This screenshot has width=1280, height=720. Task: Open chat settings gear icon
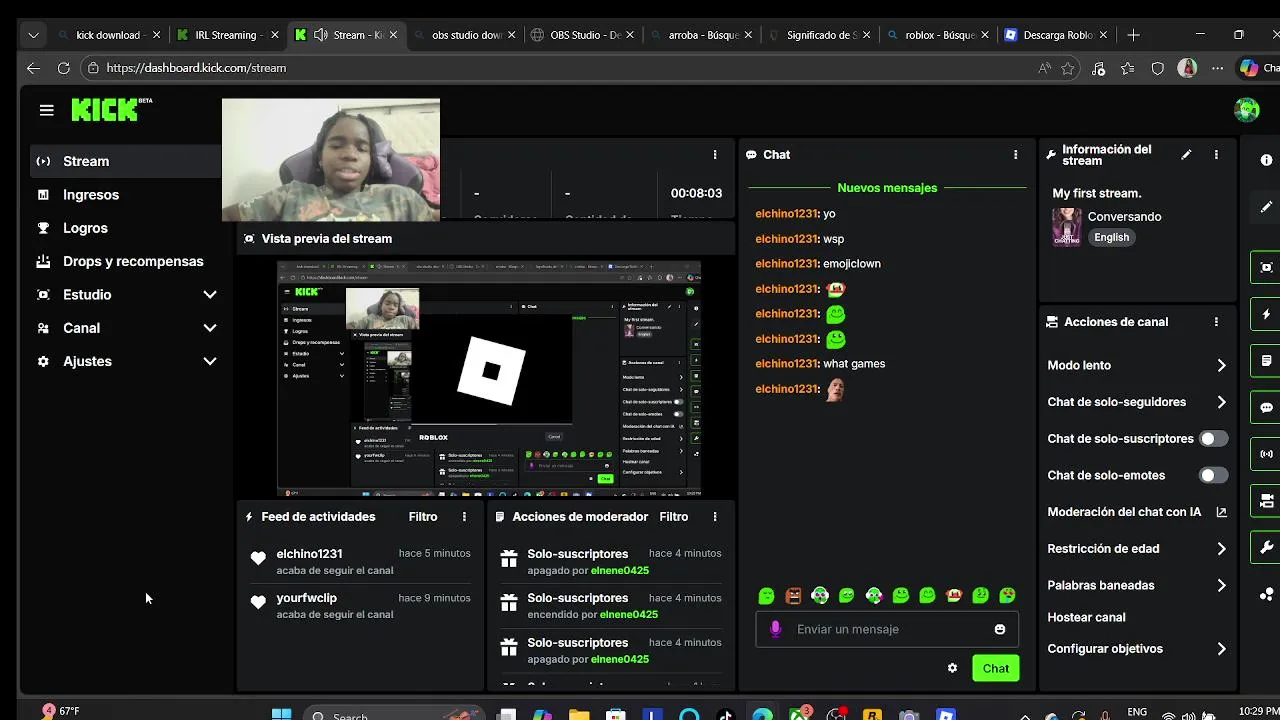tap(952, 668)
